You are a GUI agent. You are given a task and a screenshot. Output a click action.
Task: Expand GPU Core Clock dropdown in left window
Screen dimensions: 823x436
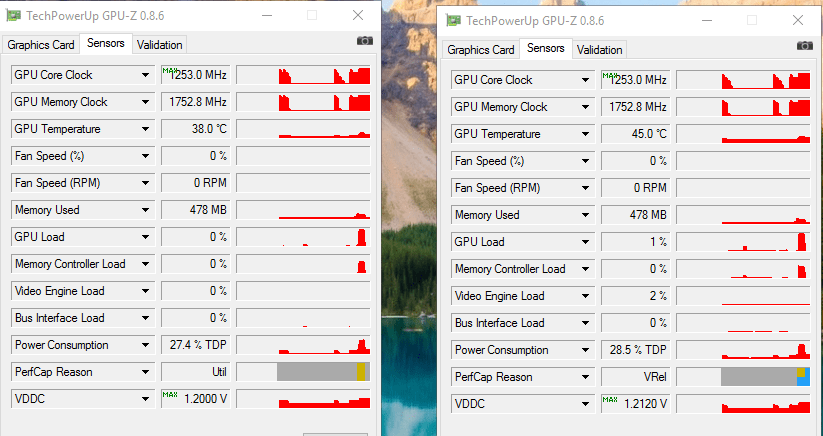[x=145, y=75]
